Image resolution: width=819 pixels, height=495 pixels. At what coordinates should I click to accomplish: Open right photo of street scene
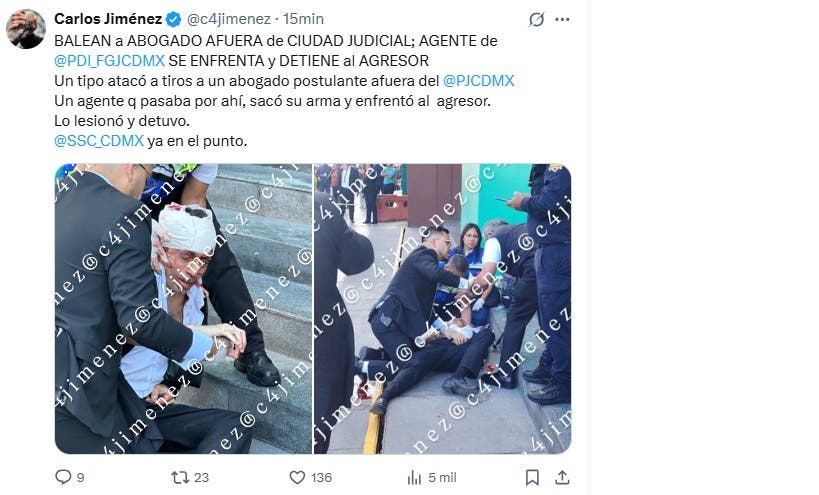click(442, 309)
